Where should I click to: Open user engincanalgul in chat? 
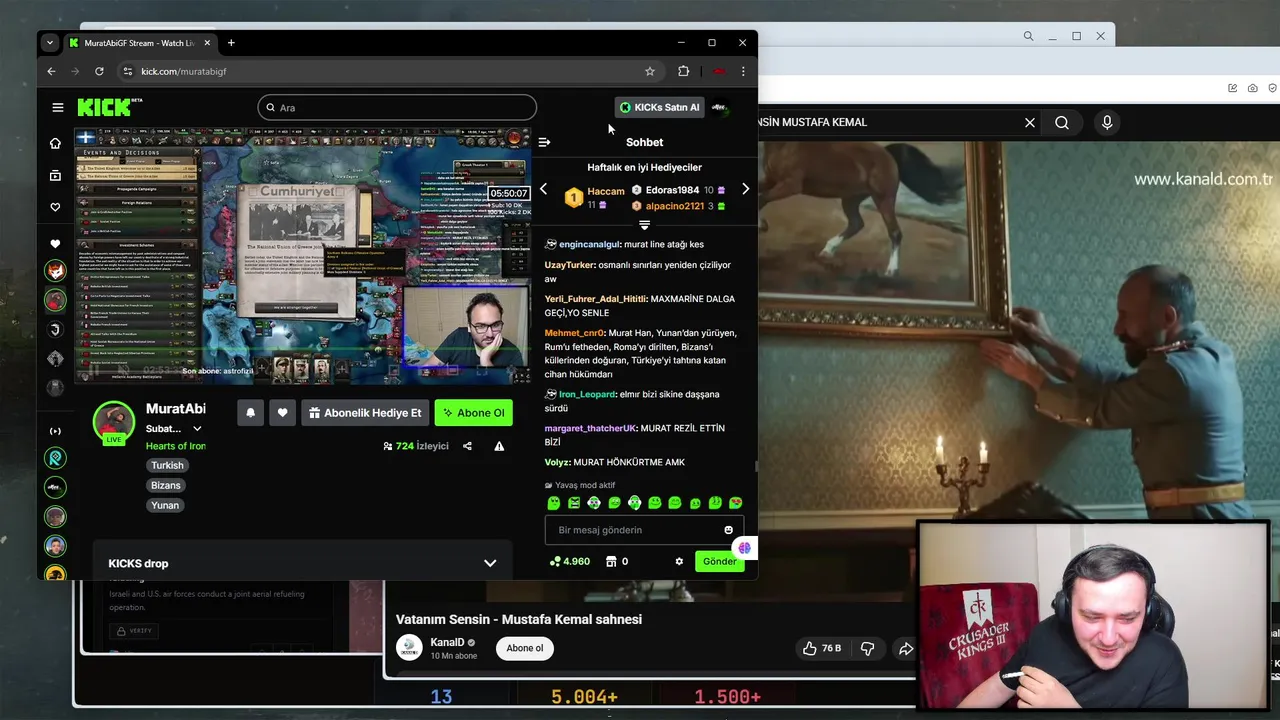coord(590,244)
